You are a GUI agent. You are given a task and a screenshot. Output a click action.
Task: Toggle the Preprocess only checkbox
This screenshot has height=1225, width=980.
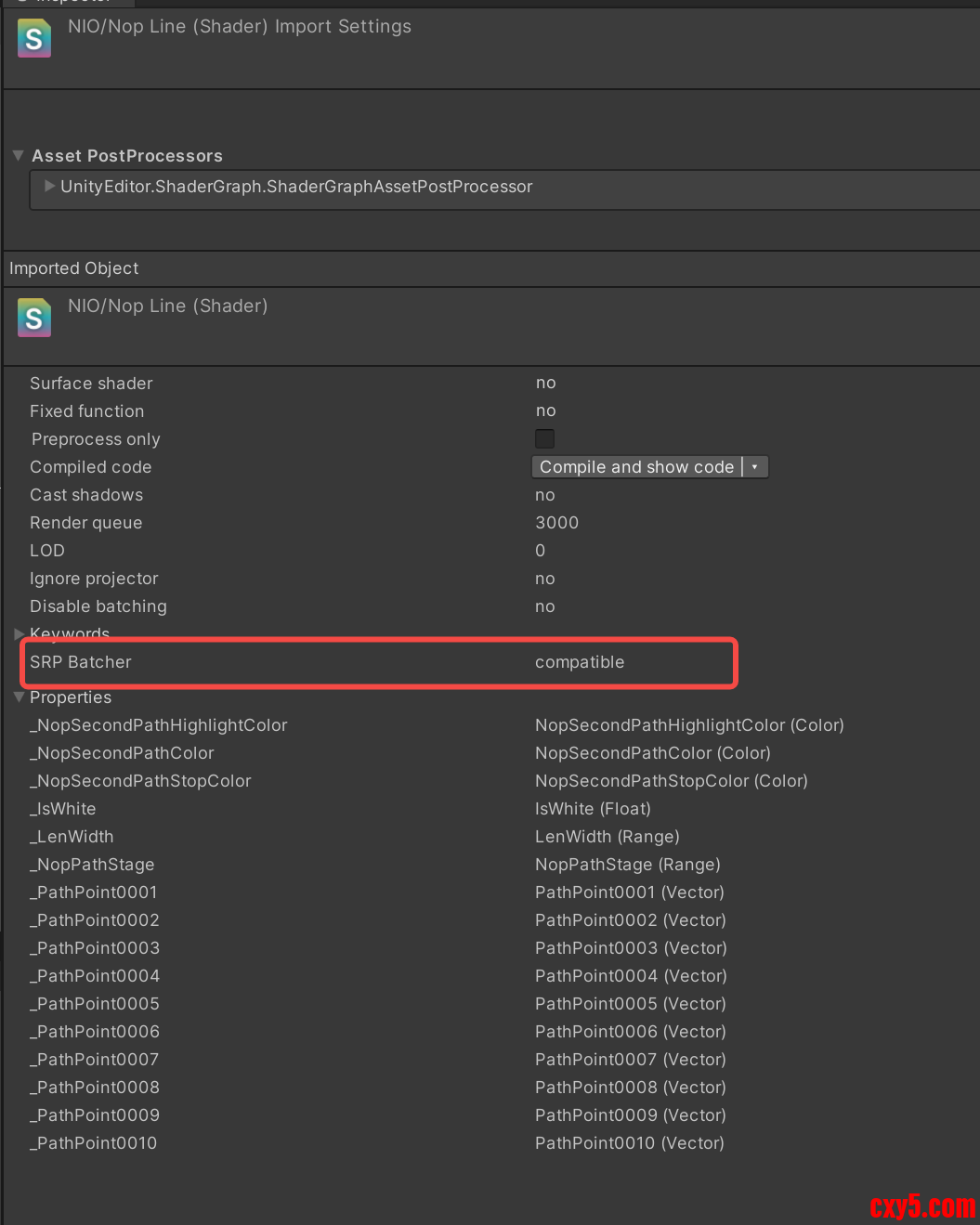tap(545, 438)
